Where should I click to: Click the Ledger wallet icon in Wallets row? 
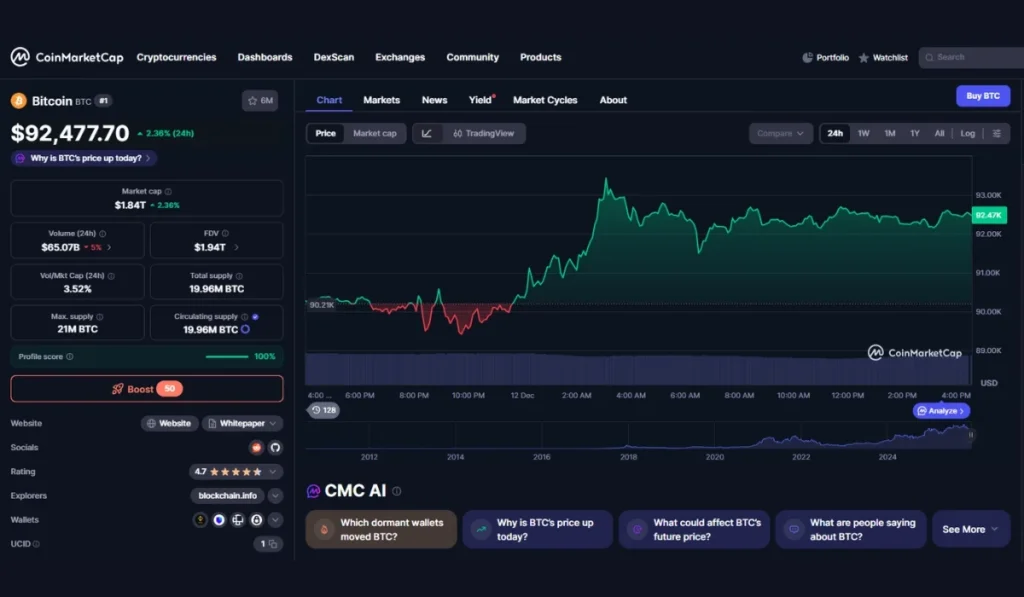[238, 520]
